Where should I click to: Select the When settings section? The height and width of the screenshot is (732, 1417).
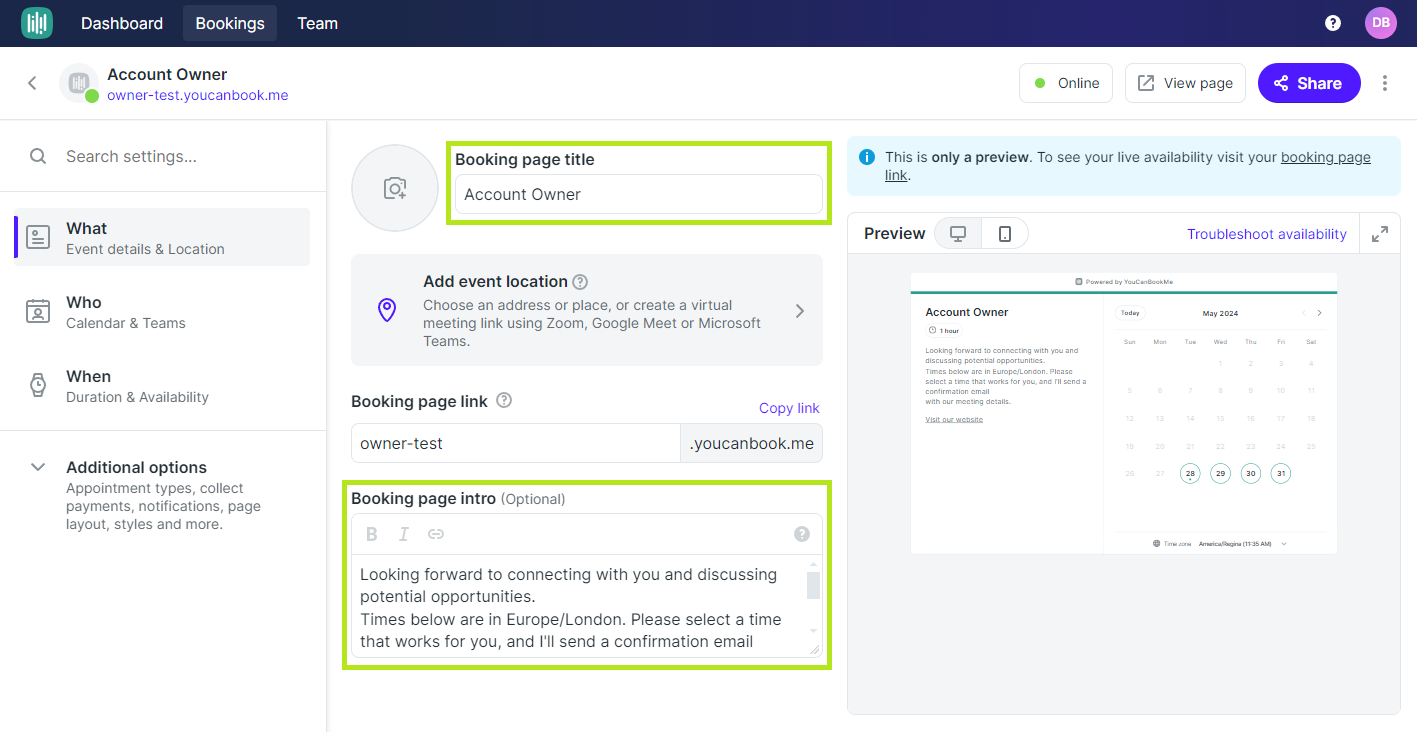point(163,385)
